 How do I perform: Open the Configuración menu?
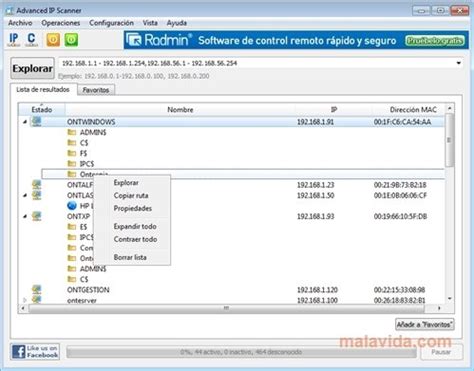click(111, 23)
